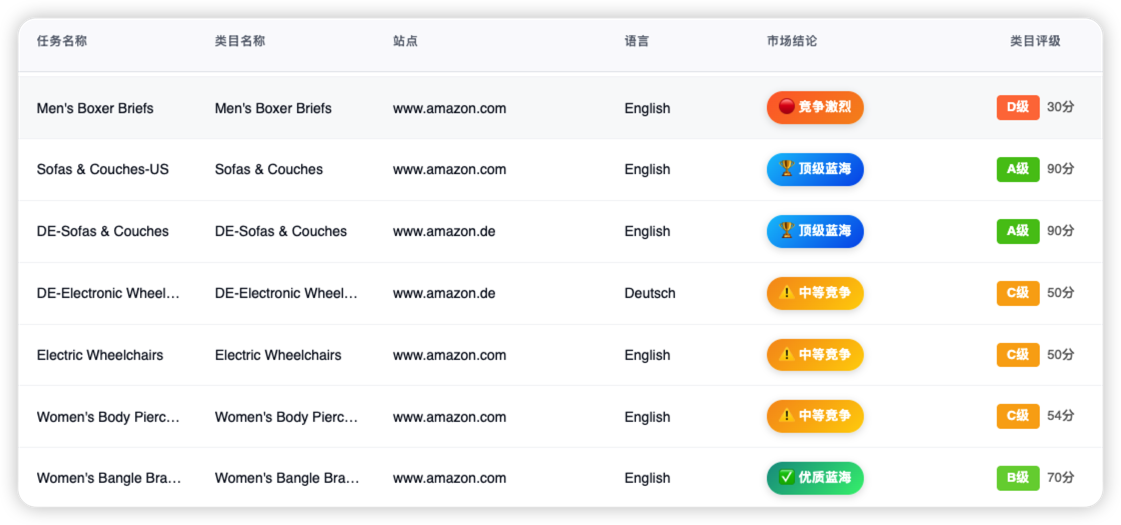
Task: Select the Women's Body Pierc… task name
Action: coord(109,418)
